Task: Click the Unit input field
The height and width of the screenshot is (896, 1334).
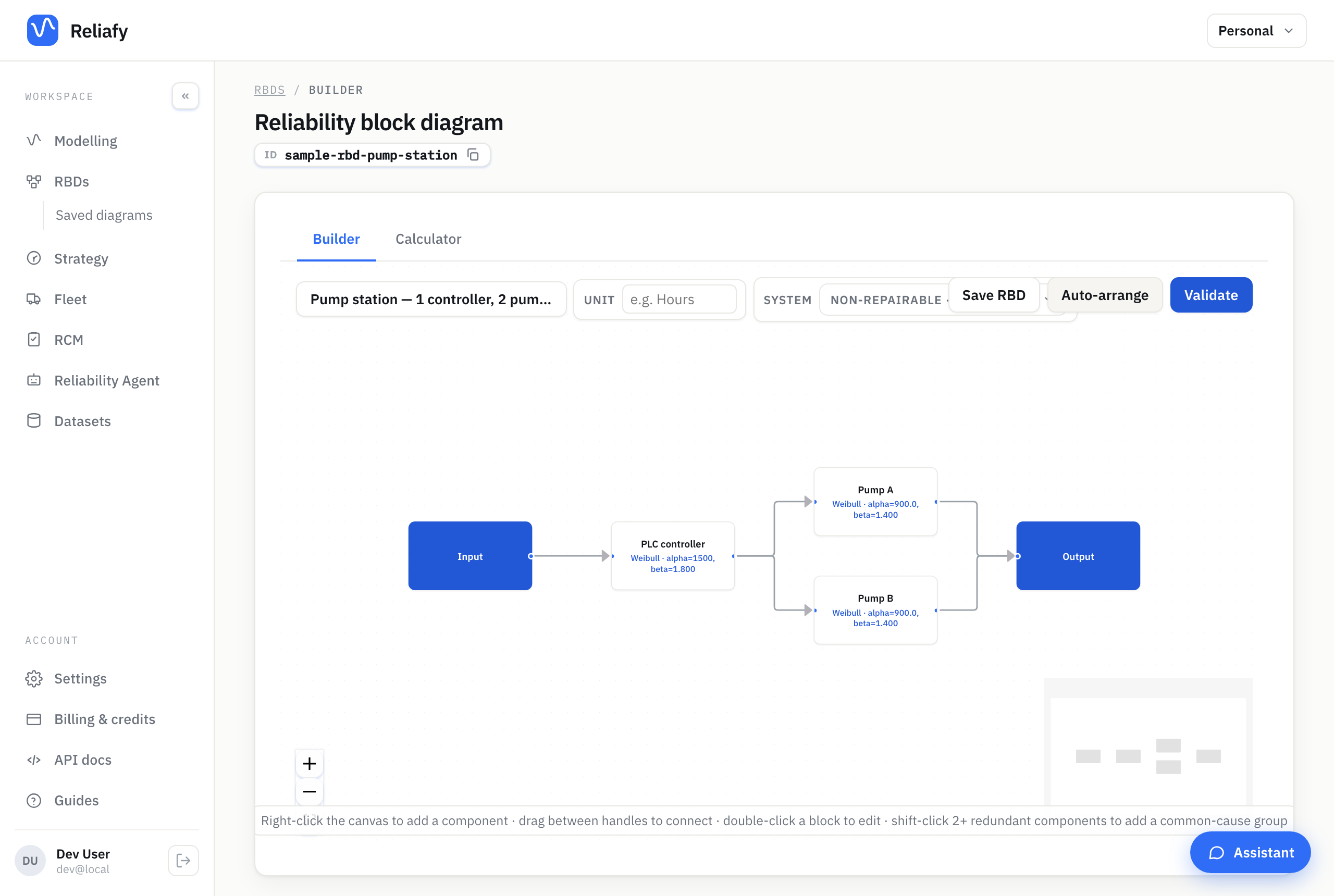Action: [679, 300]
